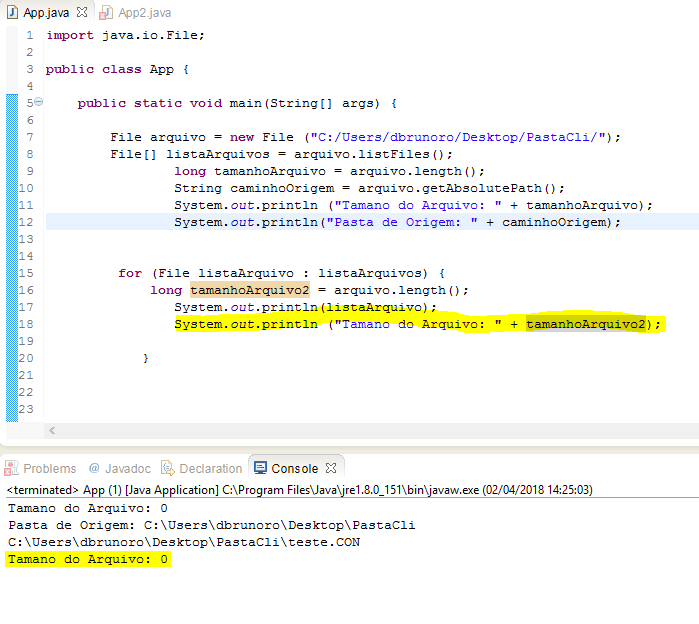The width and height of the screenshot is (699, 624).
Task: Click the Declaration view icon
Action: (x=168, y=468)
